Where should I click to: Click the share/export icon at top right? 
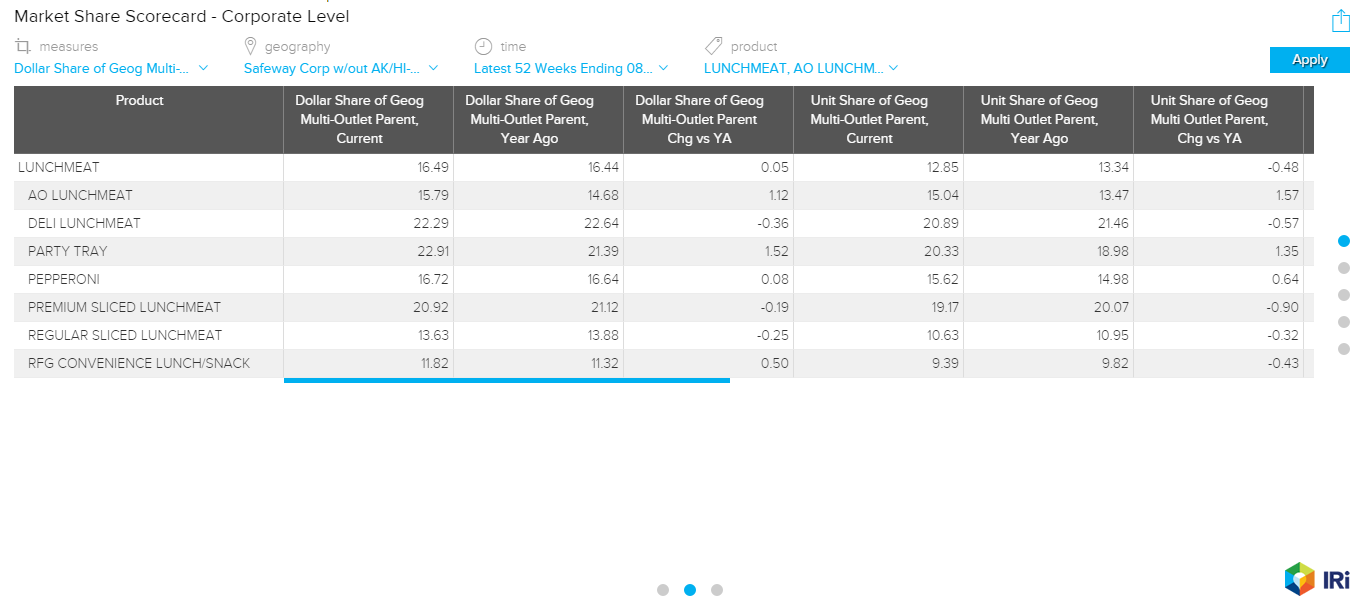(1340, 20)
